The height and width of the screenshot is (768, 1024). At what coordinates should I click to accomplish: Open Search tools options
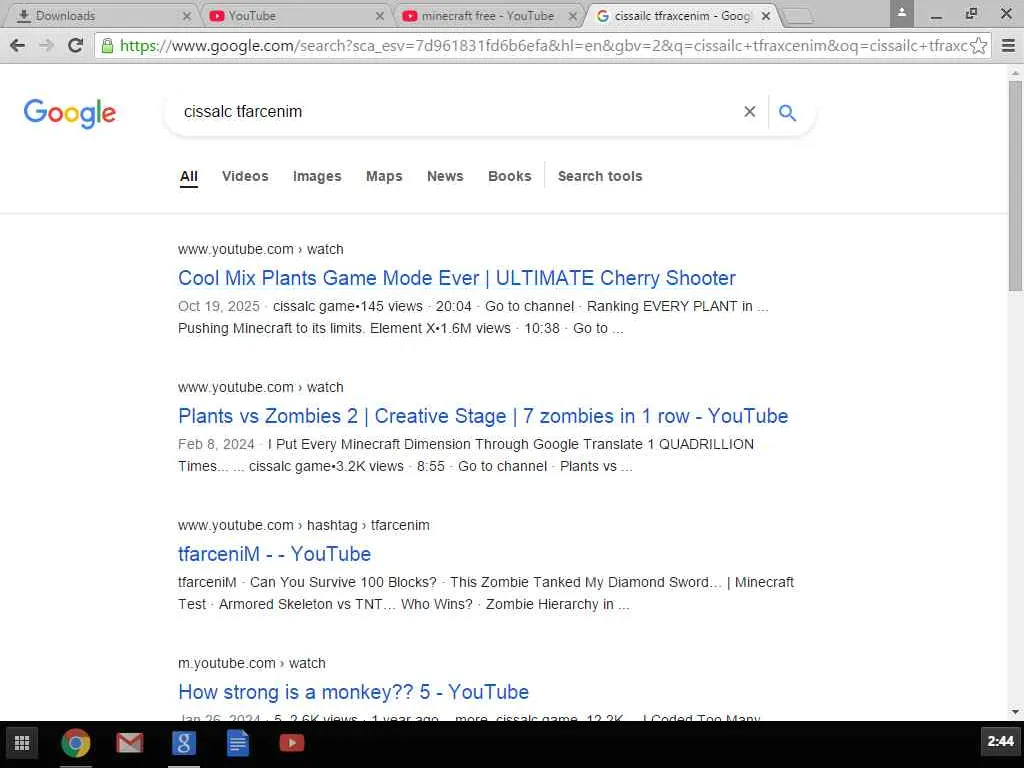(600, 176)
